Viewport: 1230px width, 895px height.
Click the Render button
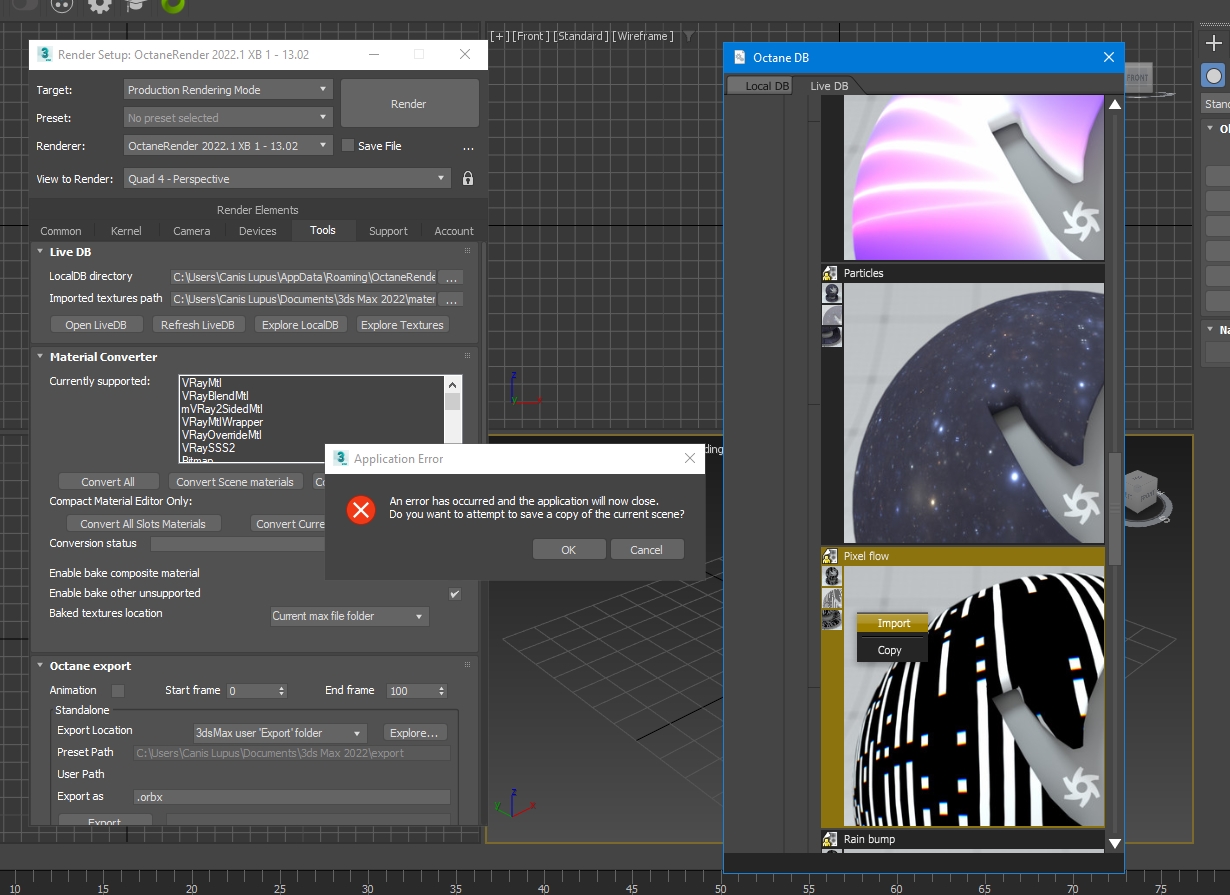(409, 104)
